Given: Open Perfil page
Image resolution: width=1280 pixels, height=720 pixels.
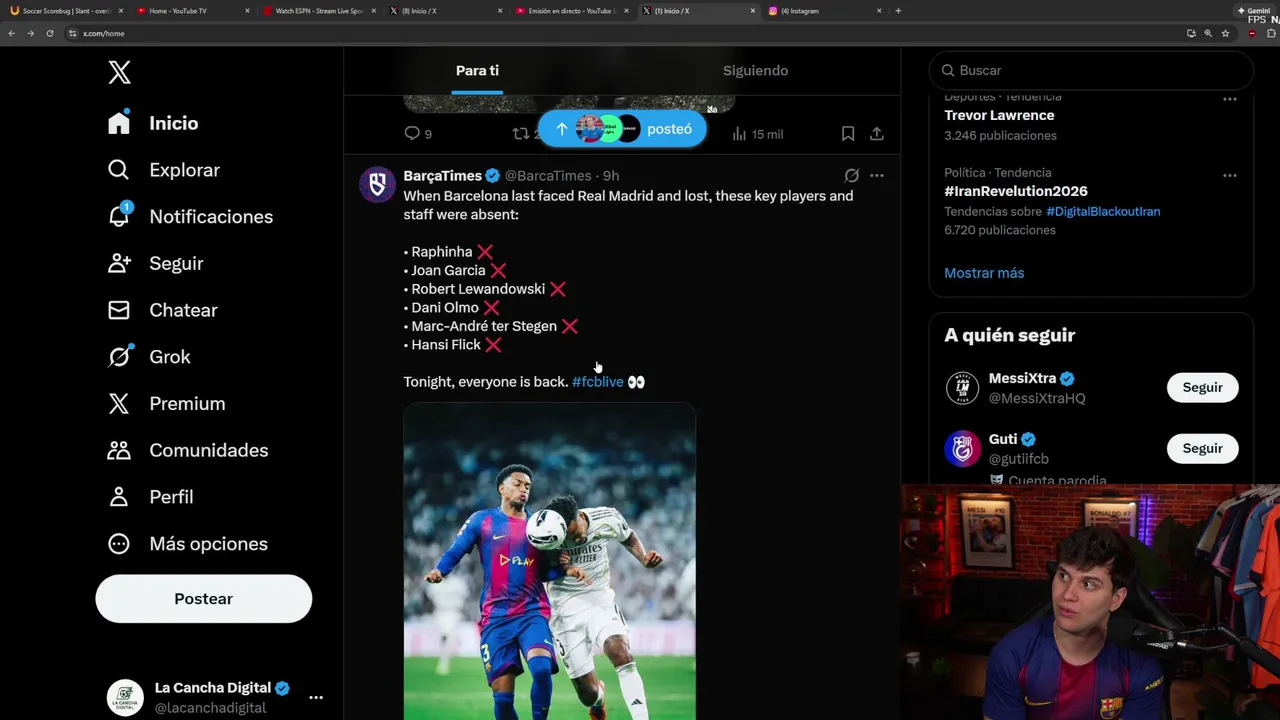Looking at the screenshot, I should (150, 497).
